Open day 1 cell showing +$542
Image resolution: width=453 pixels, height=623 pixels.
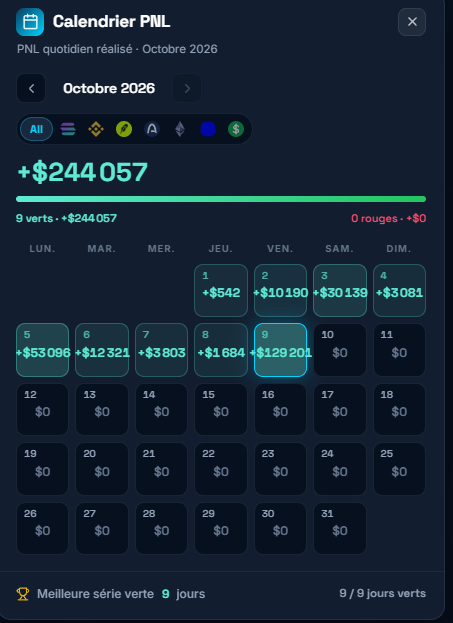[221, 290]
